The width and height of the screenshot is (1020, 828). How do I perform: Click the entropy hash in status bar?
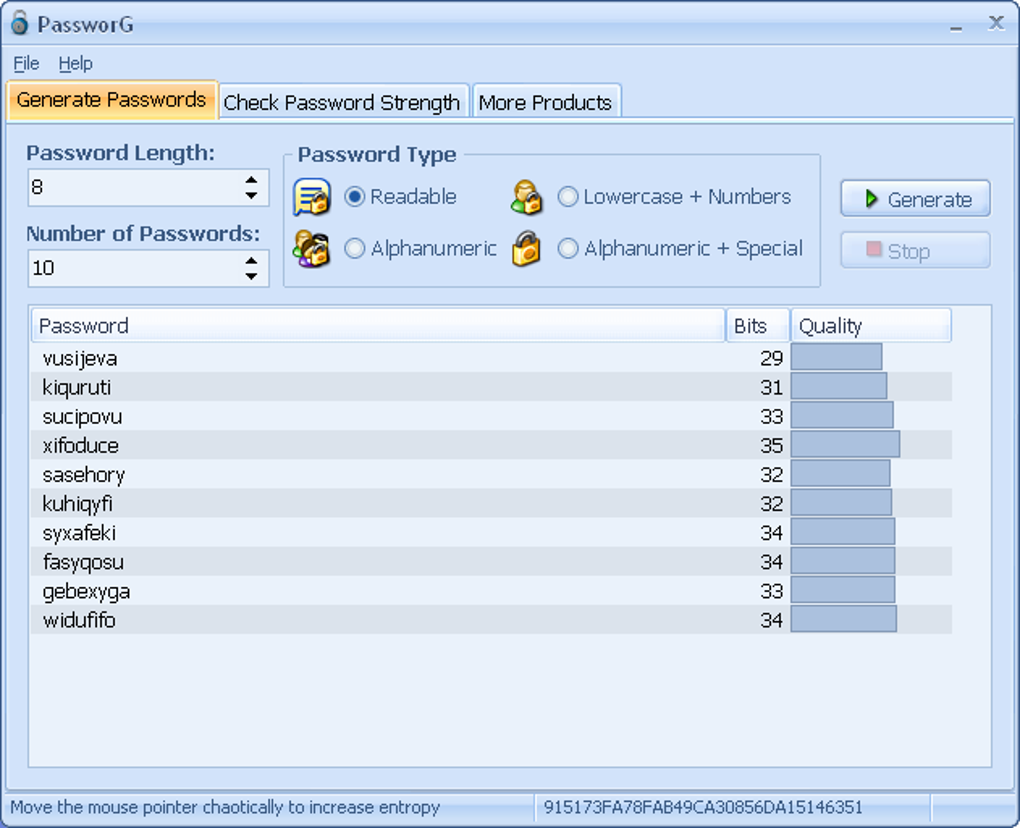click(x=703, y=807)
